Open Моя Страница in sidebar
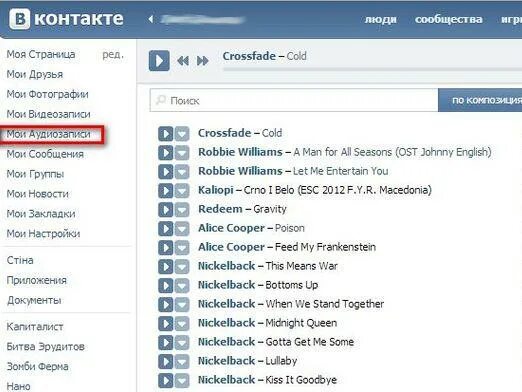The image size is (522, 392). [x=41, y=54]
